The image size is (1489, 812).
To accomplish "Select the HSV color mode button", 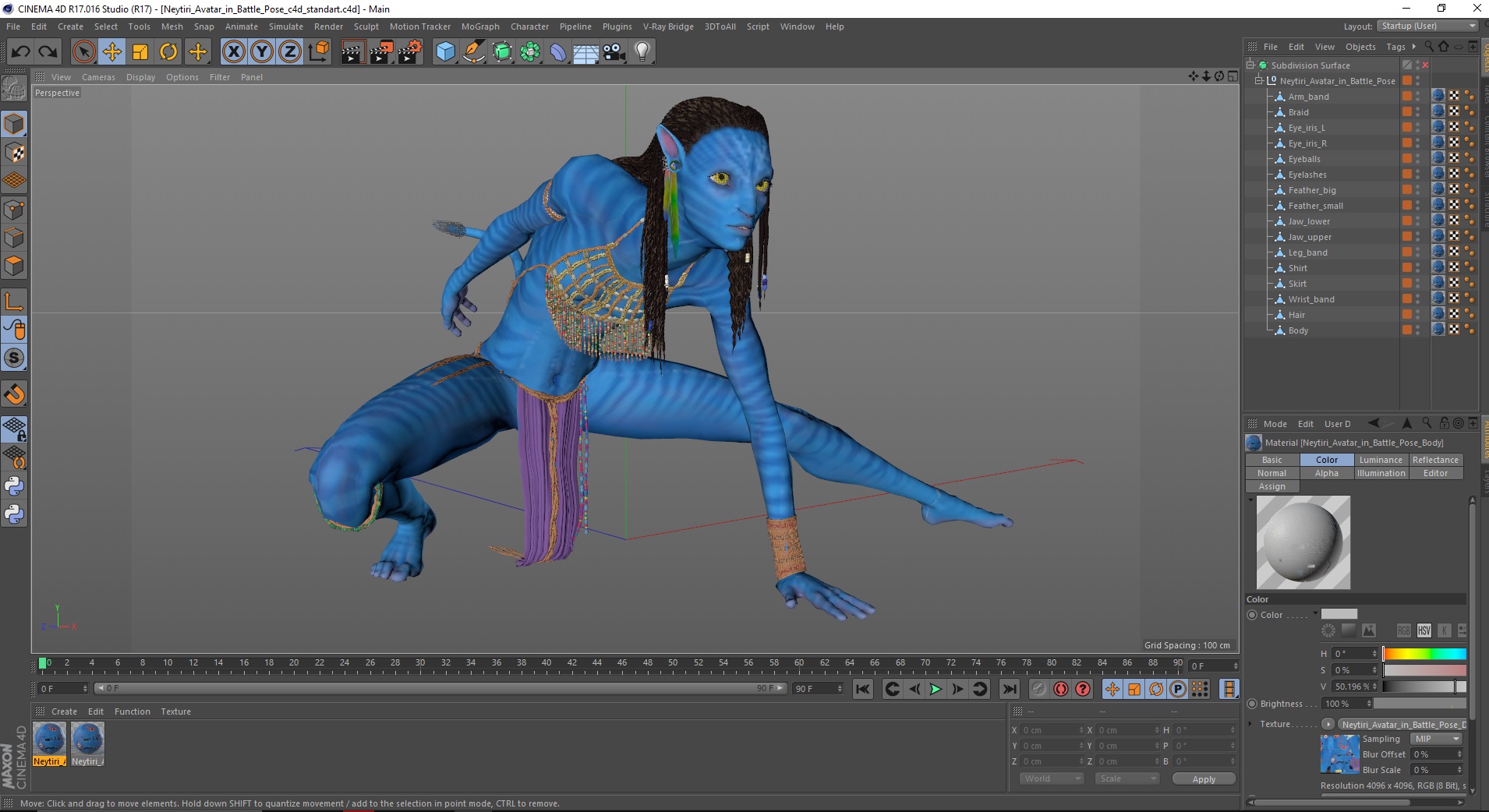I will (x=1424, y=630).
